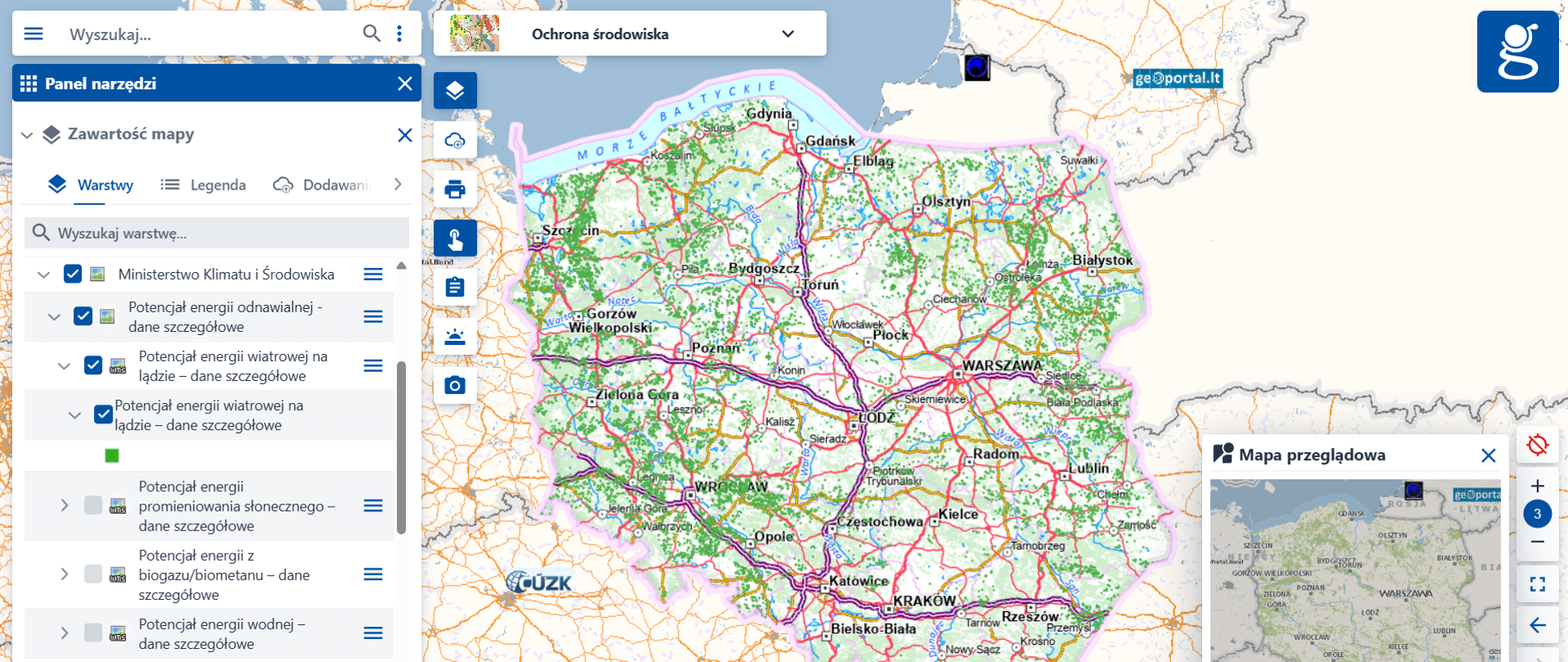
Task: Click the Ochrona środowiska composition thumbnail
Action: point(474,34)
